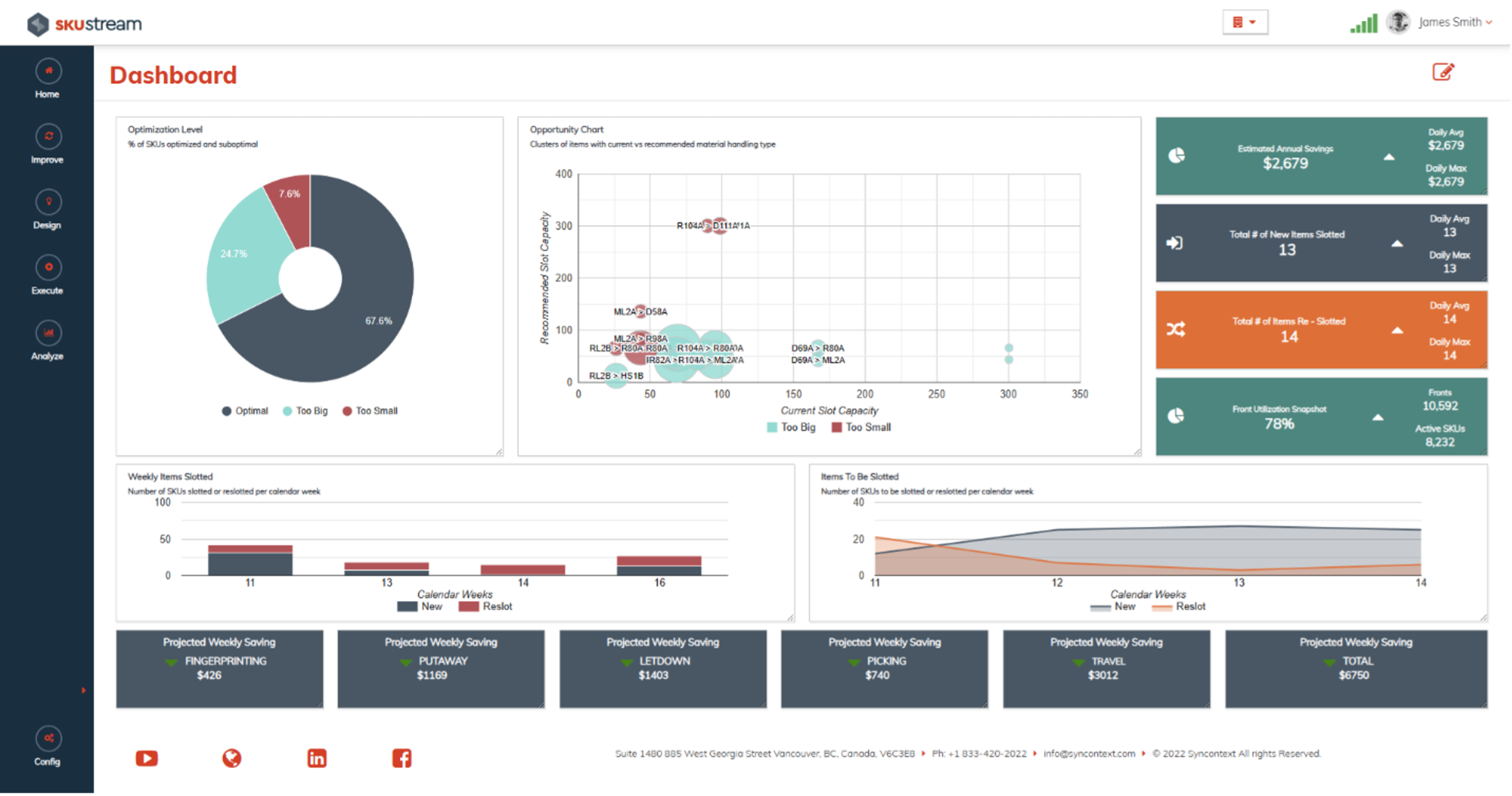This screenshot has height=796, width=1512.
Task: Open the Design sidebar icon
Action: tap(48, 202)
